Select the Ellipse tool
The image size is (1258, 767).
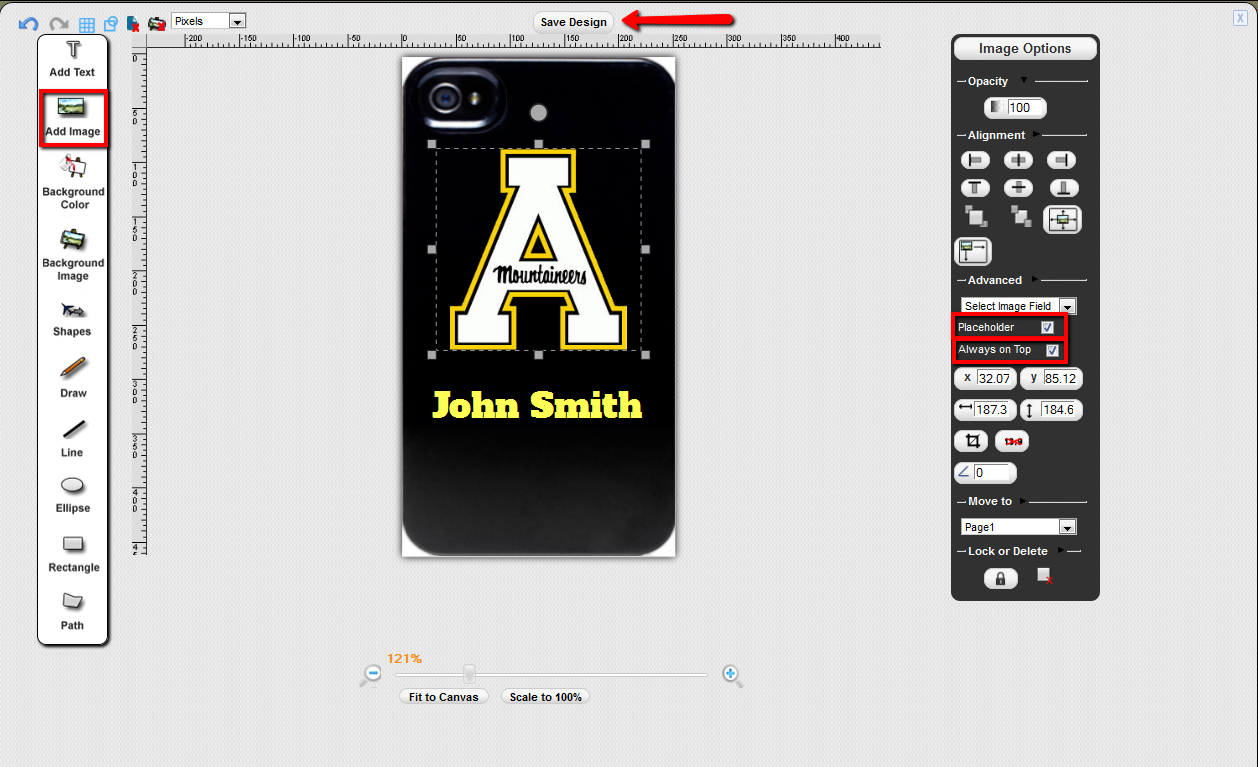[73, 495]
